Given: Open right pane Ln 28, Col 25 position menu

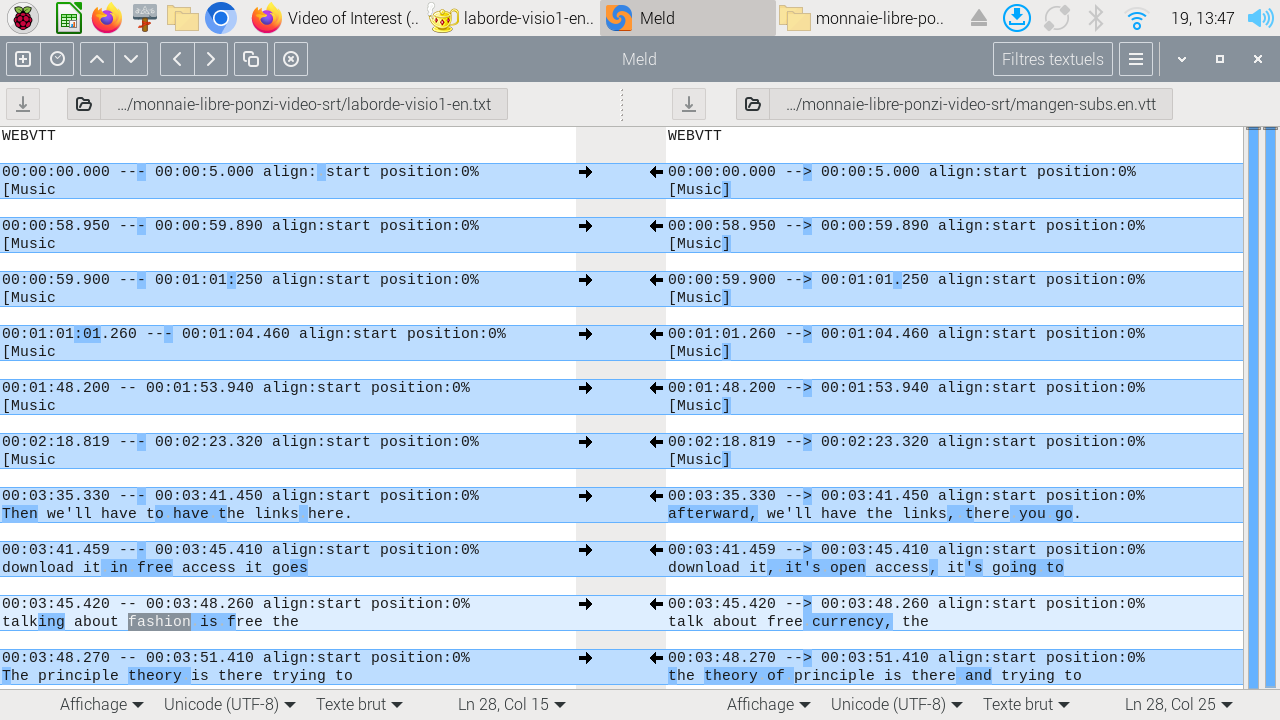Looking at the screenshot, I should [1180, 704].
